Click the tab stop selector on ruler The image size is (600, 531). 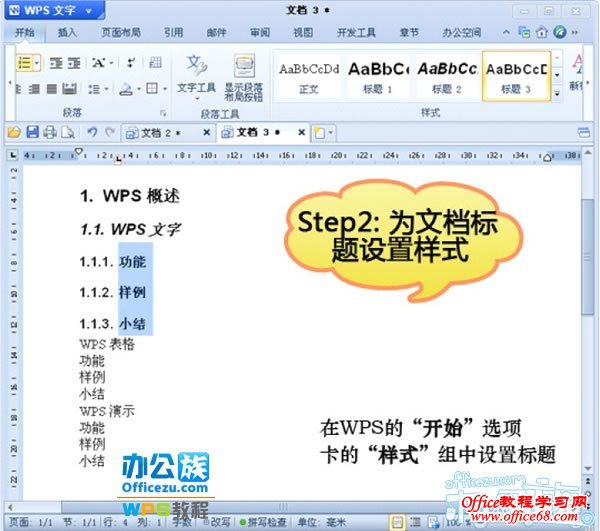pyautogui.click(x=13, y=155)
